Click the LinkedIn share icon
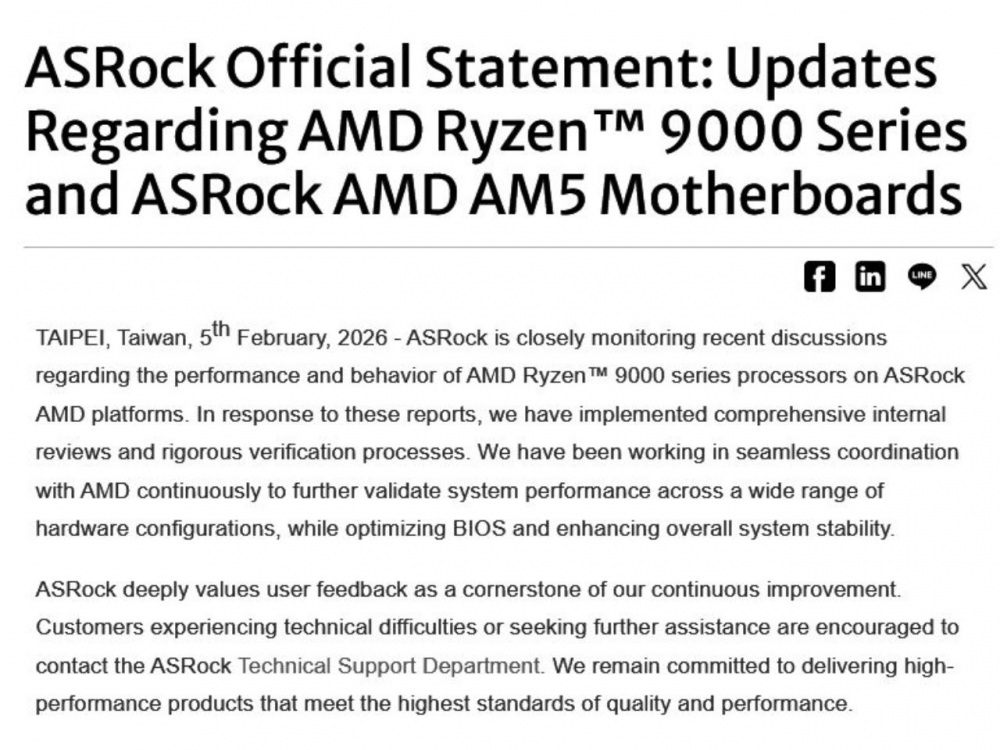 pyautogui.click(x=870, y=277)
